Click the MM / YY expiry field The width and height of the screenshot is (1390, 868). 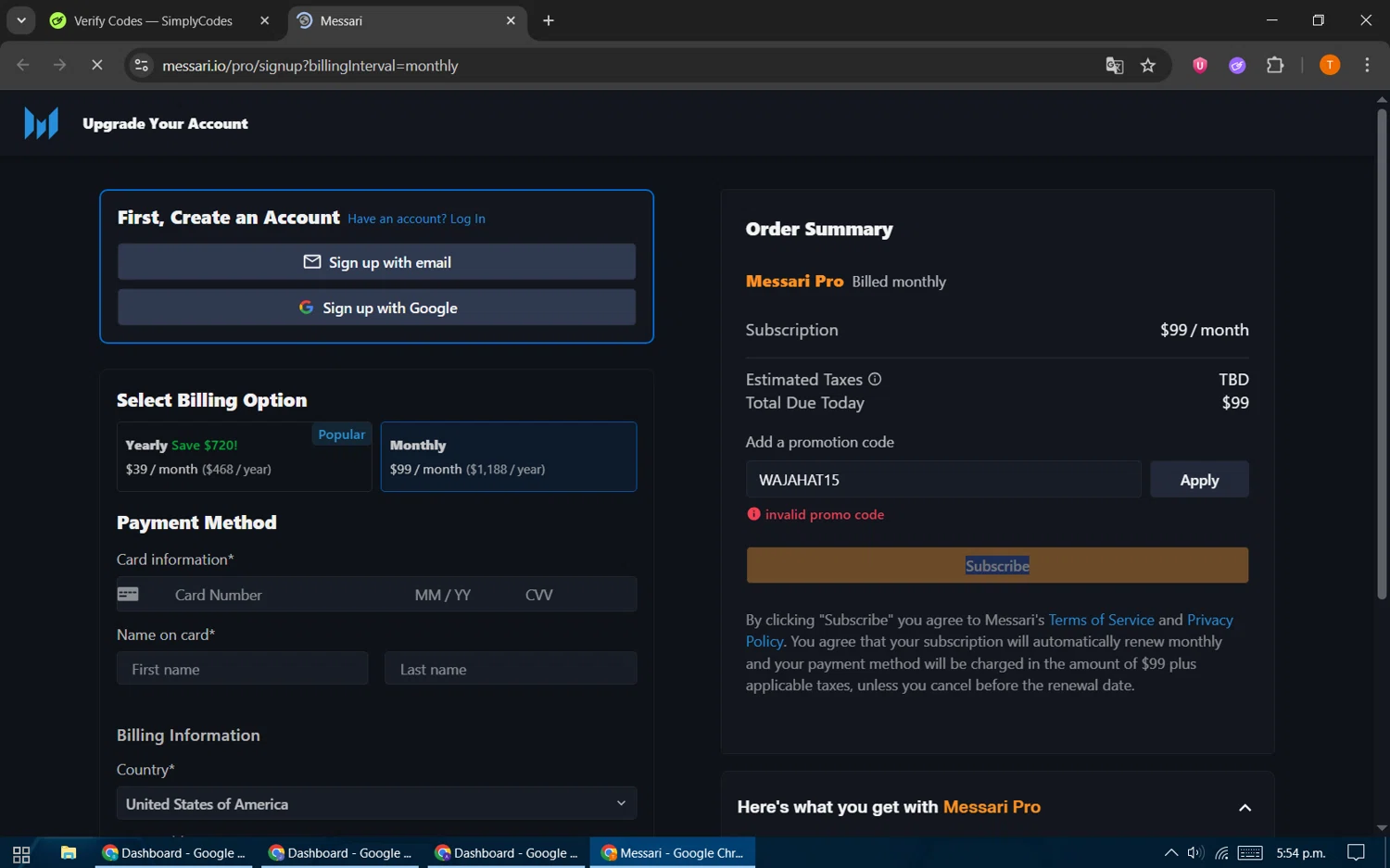[443, 595]
